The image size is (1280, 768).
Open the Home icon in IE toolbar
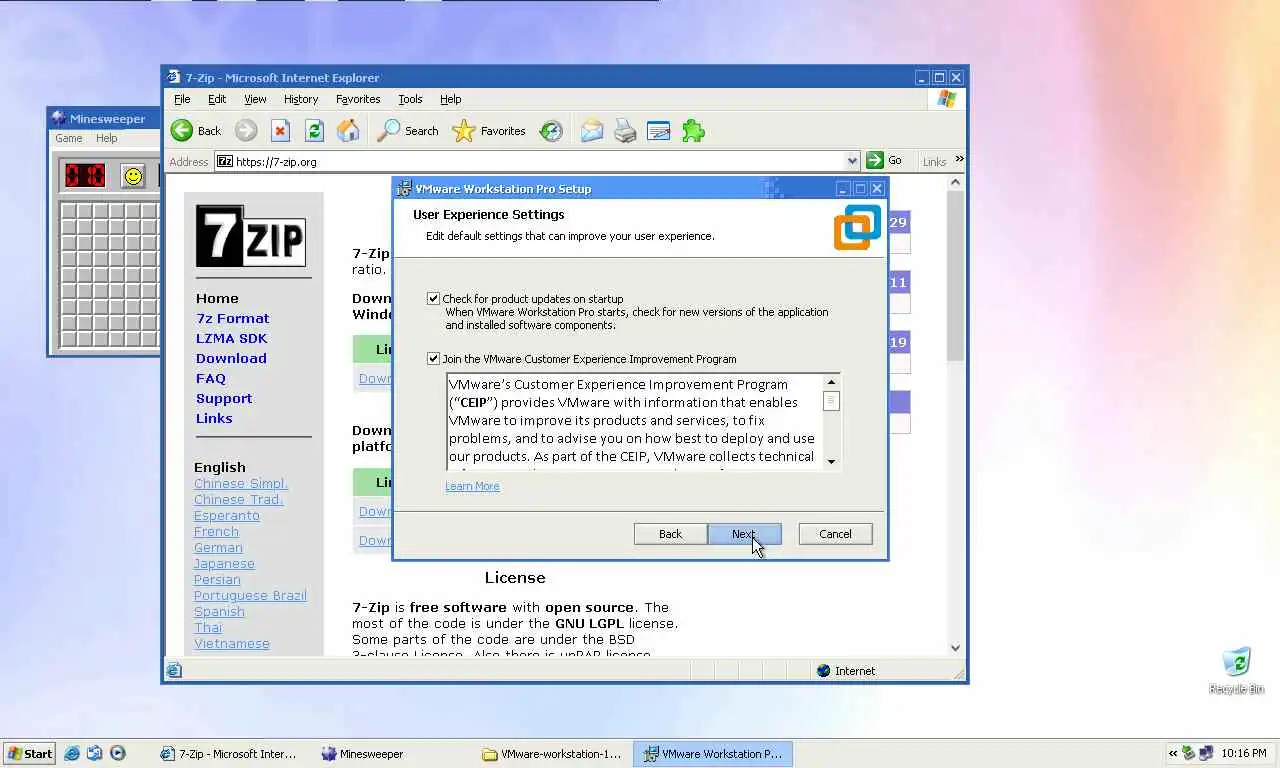[x=348, y=131]
